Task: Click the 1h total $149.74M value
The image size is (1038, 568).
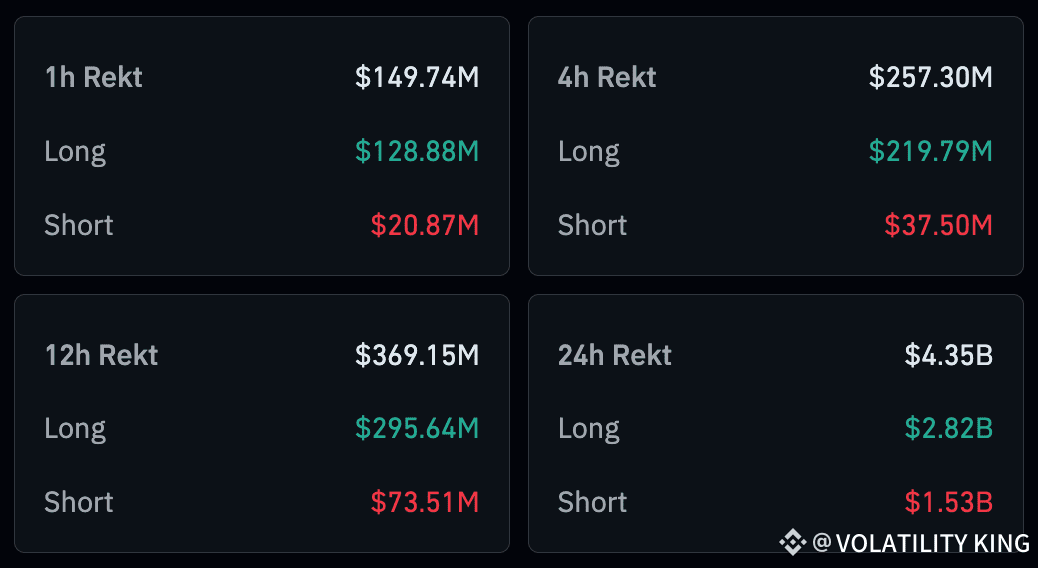Action: point(417,77)
